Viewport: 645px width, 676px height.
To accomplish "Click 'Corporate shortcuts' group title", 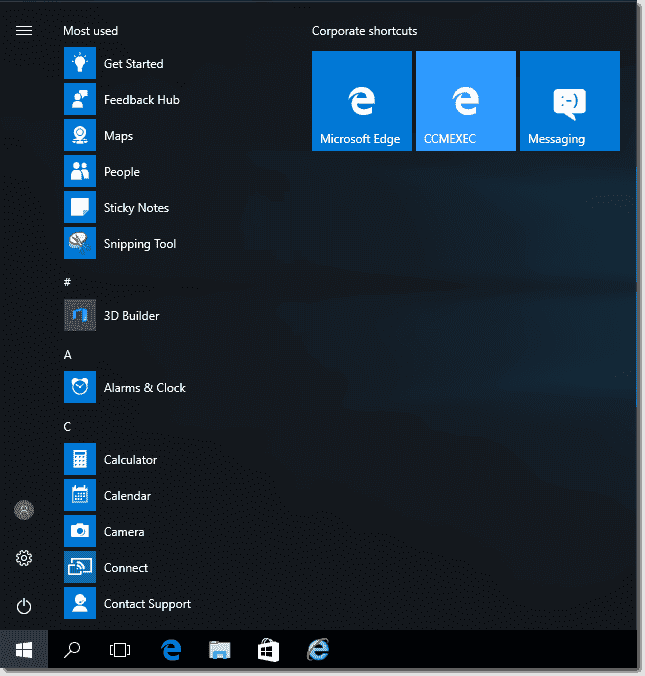I will click(365, 31).
